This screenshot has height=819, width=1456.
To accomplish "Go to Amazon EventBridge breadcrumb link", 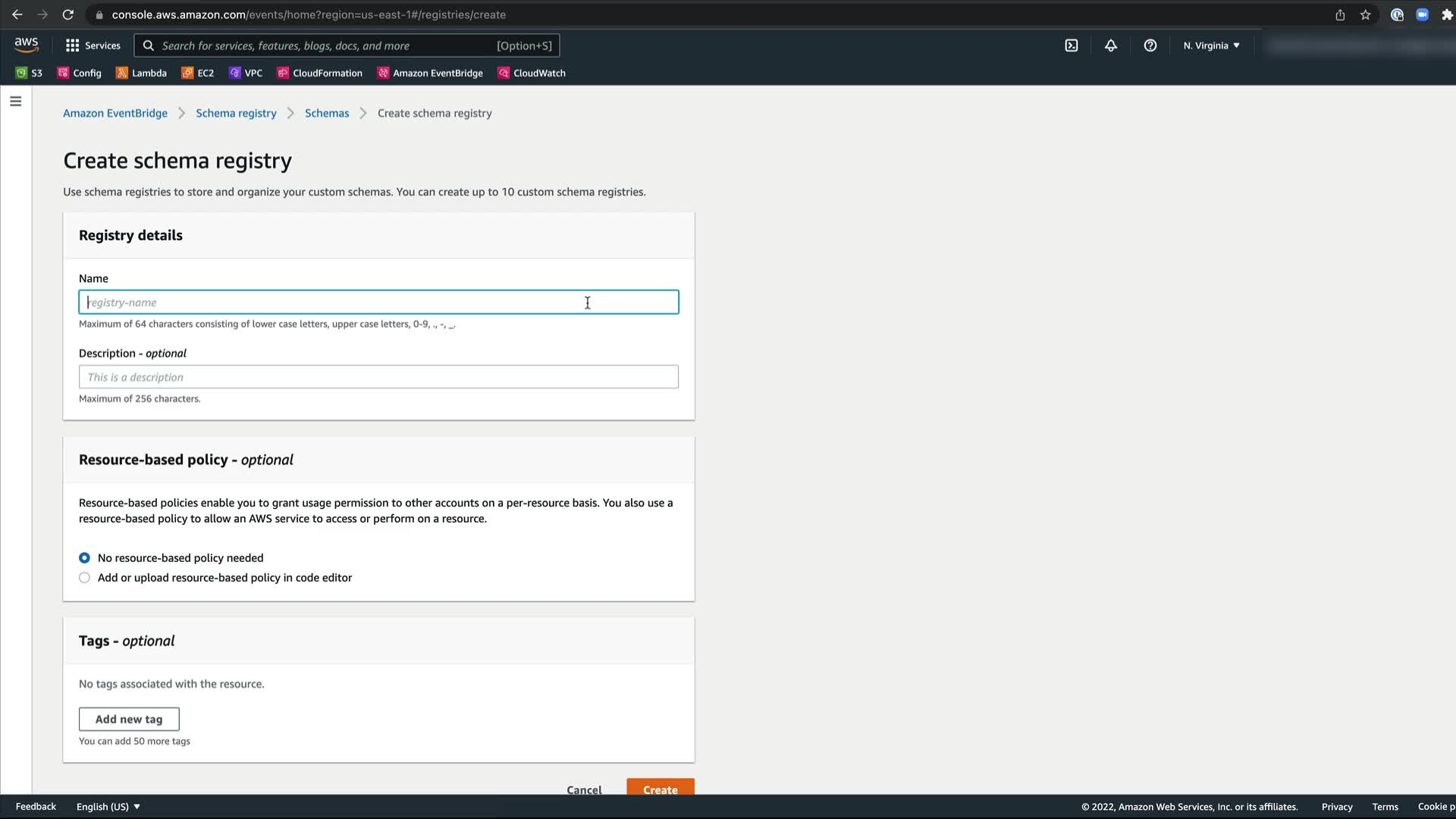I will point(115,113).
